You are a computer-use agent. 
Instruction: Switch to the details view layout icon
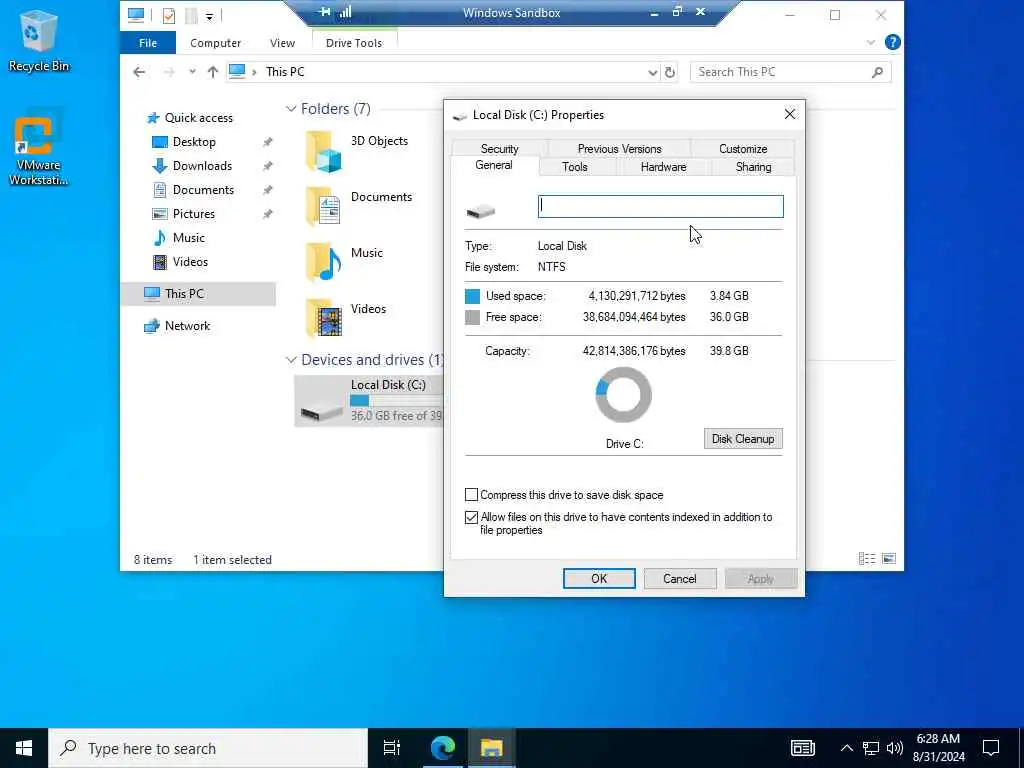[x=867, y=559]
